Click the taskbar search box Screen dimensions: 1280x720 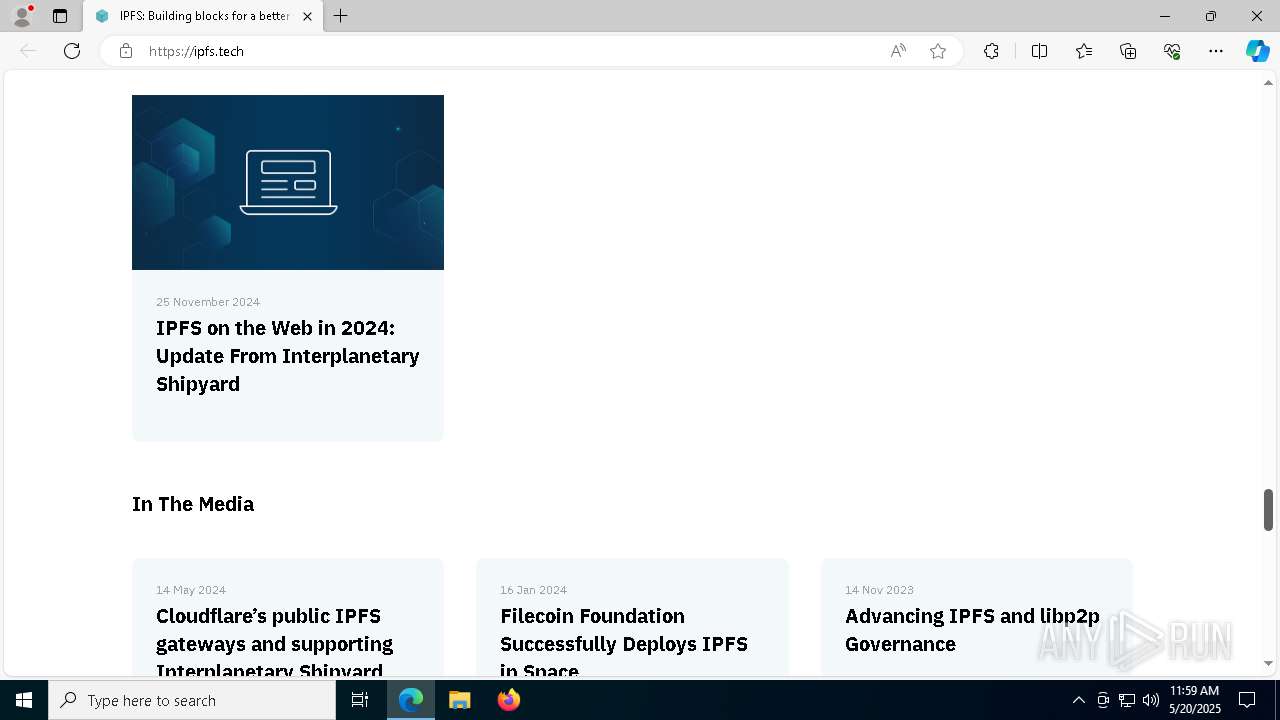192,700
